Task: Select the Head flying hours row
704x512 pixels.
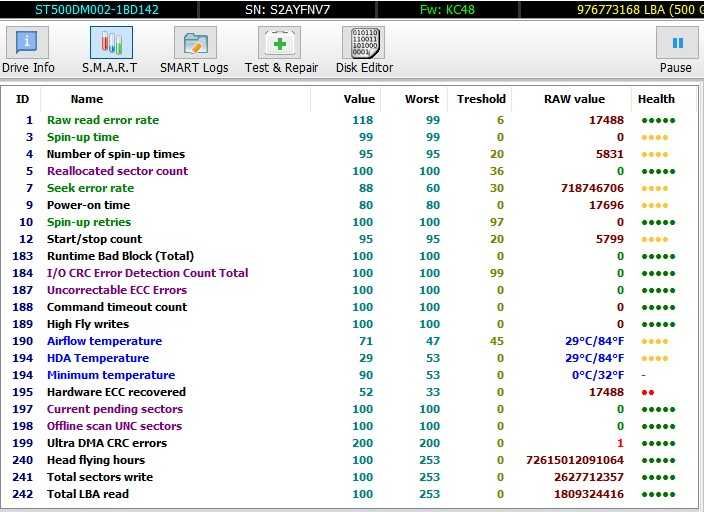Action: 349,460
